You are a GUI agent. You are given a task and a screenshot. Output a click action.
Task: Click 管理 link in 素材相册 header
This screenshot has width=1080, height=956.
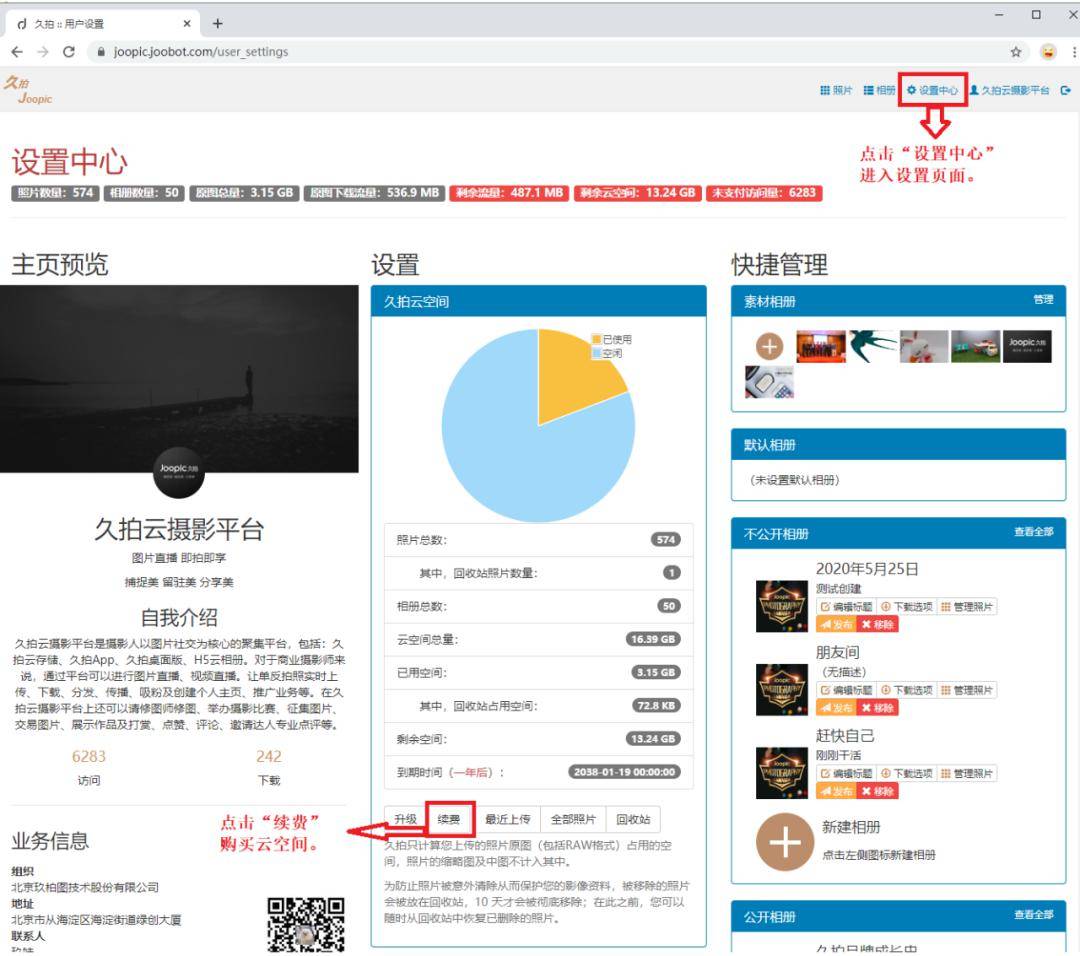[x=1043, y=299]
